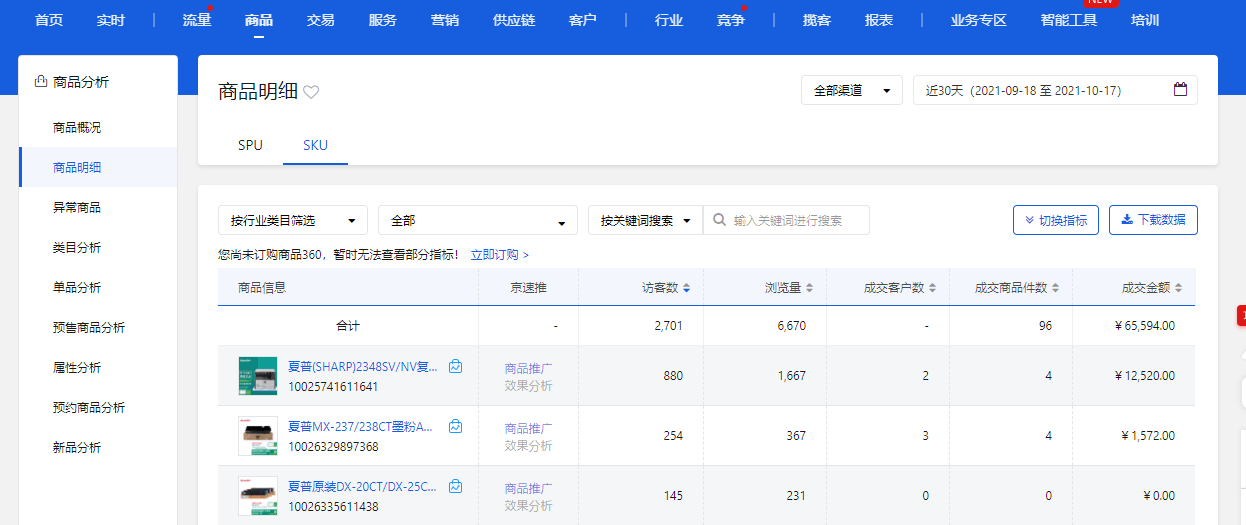
Task: Open 首页 in top navigation
Action: pos(49,20)
